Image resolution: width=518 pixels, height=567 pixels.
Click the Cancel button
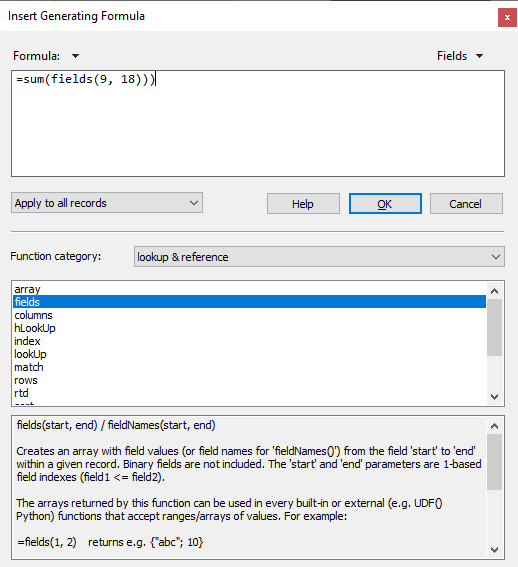[466, 204]
